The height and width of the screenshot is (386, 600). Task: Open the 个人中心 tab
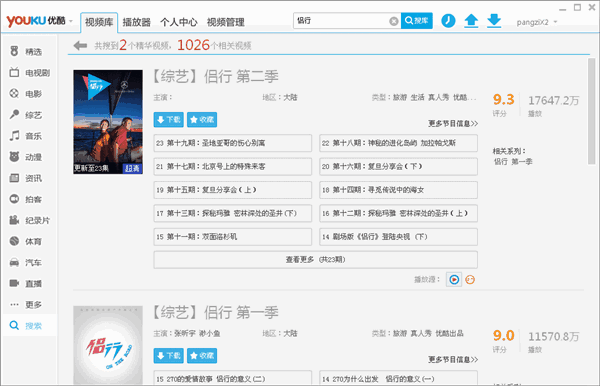(179, 22)
